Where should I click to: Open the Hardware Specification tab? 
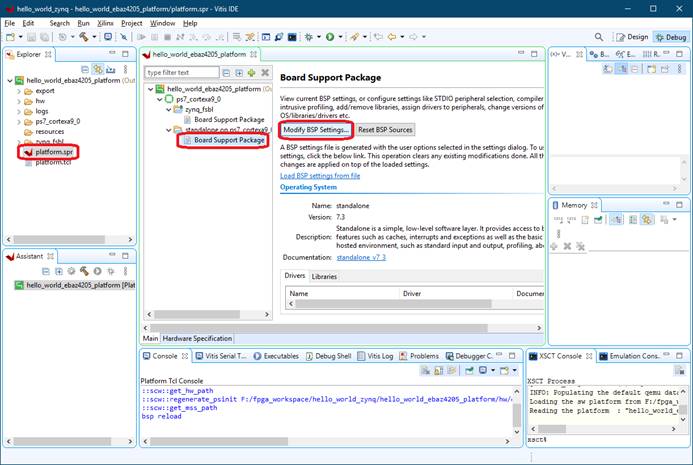197,338
